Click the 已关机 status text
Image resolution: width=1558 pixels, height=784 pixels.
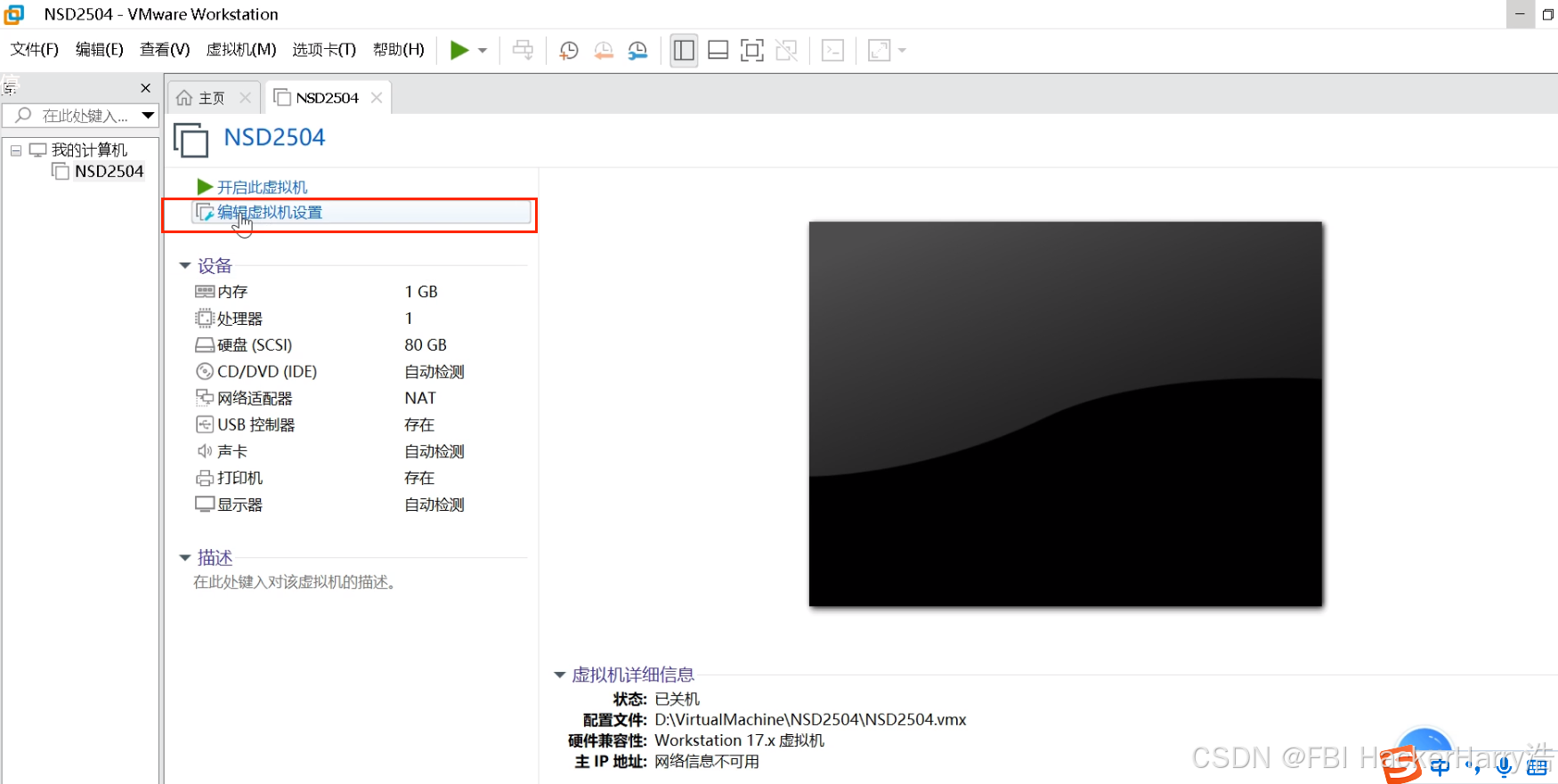(x=678, y=699)
